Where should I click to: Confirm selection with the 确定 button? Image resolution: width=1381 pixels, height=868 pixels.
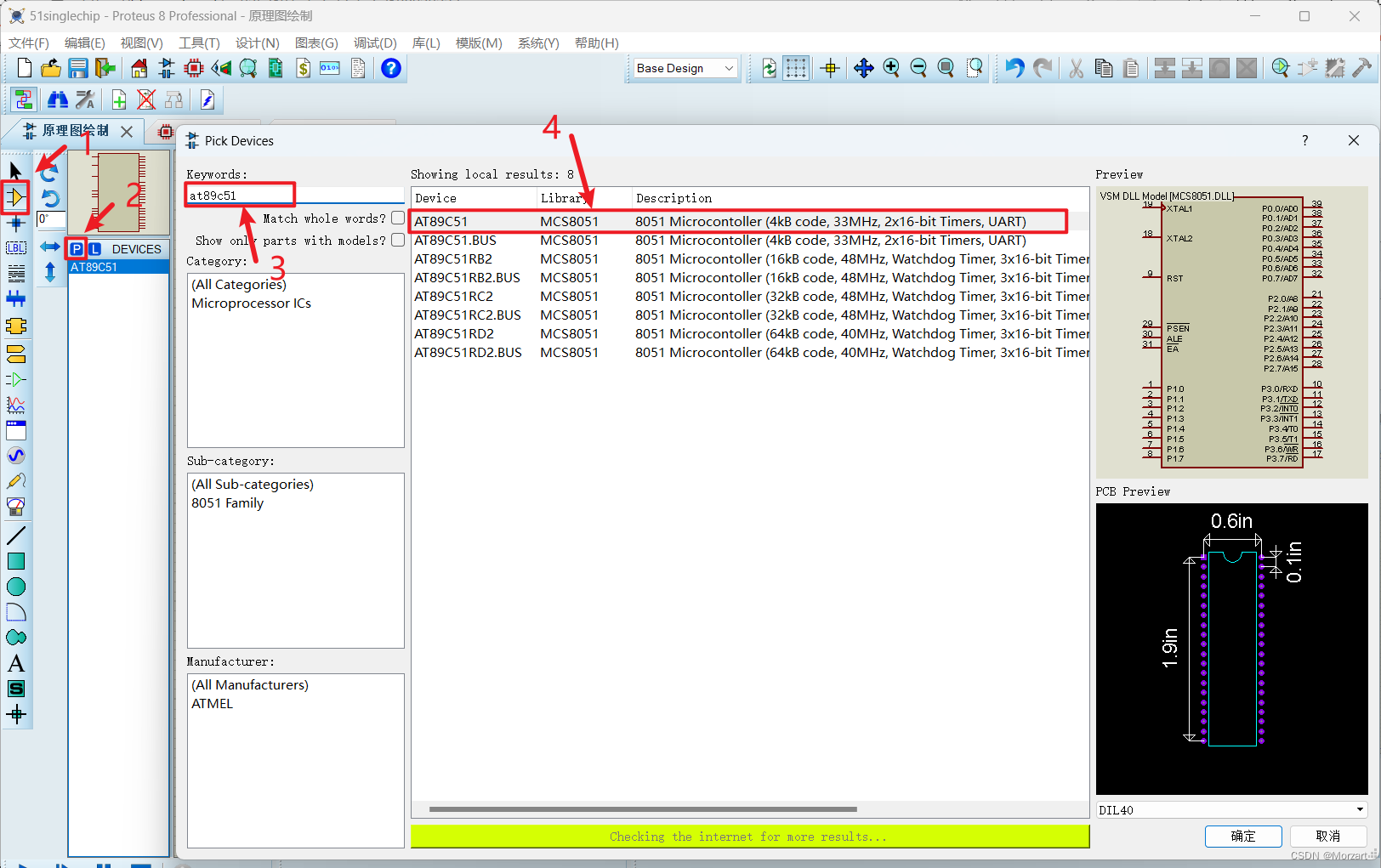point(1243,837)
